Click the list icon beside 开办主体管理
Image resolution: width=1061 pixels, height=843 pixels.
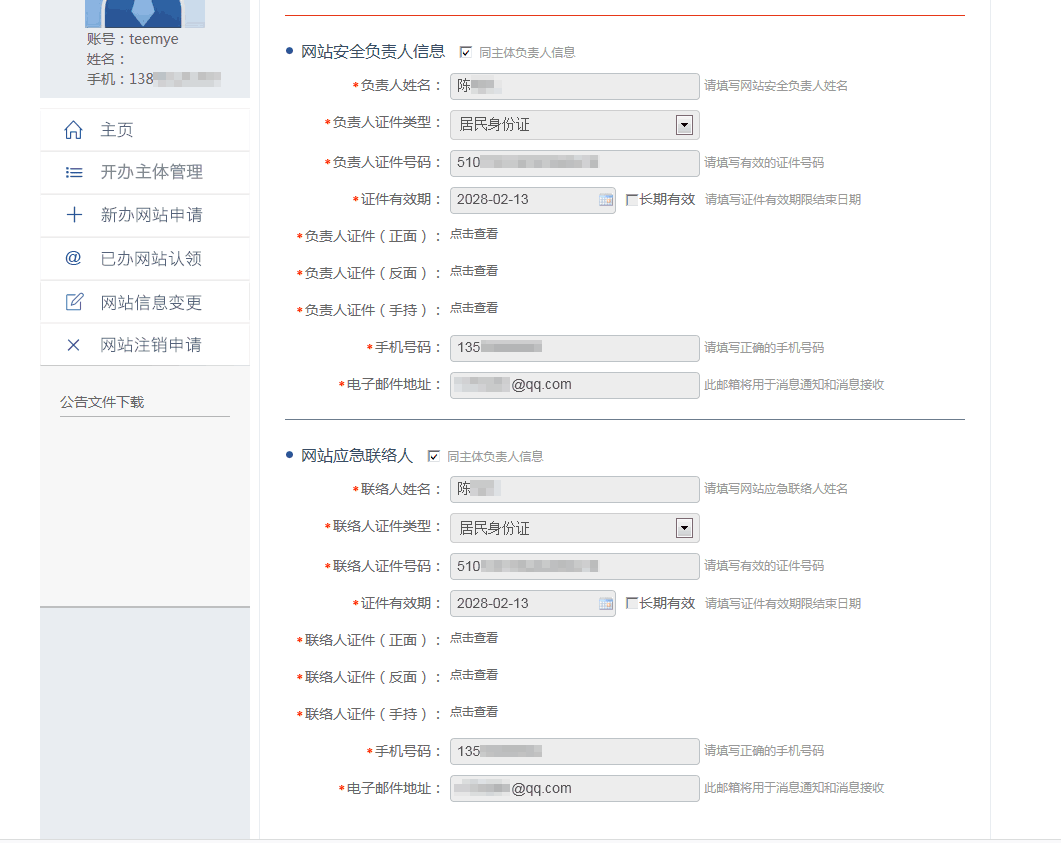(x=74, y=173)
